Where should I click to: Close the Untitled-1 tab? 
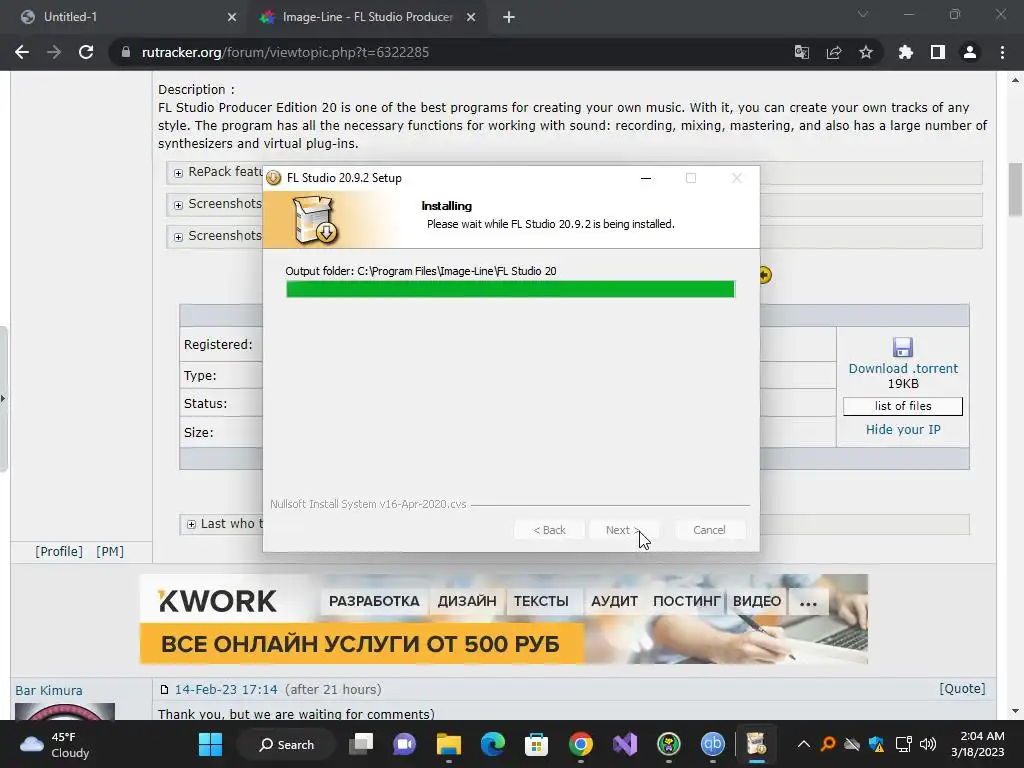pyautogui.click(x=232, y=18)
